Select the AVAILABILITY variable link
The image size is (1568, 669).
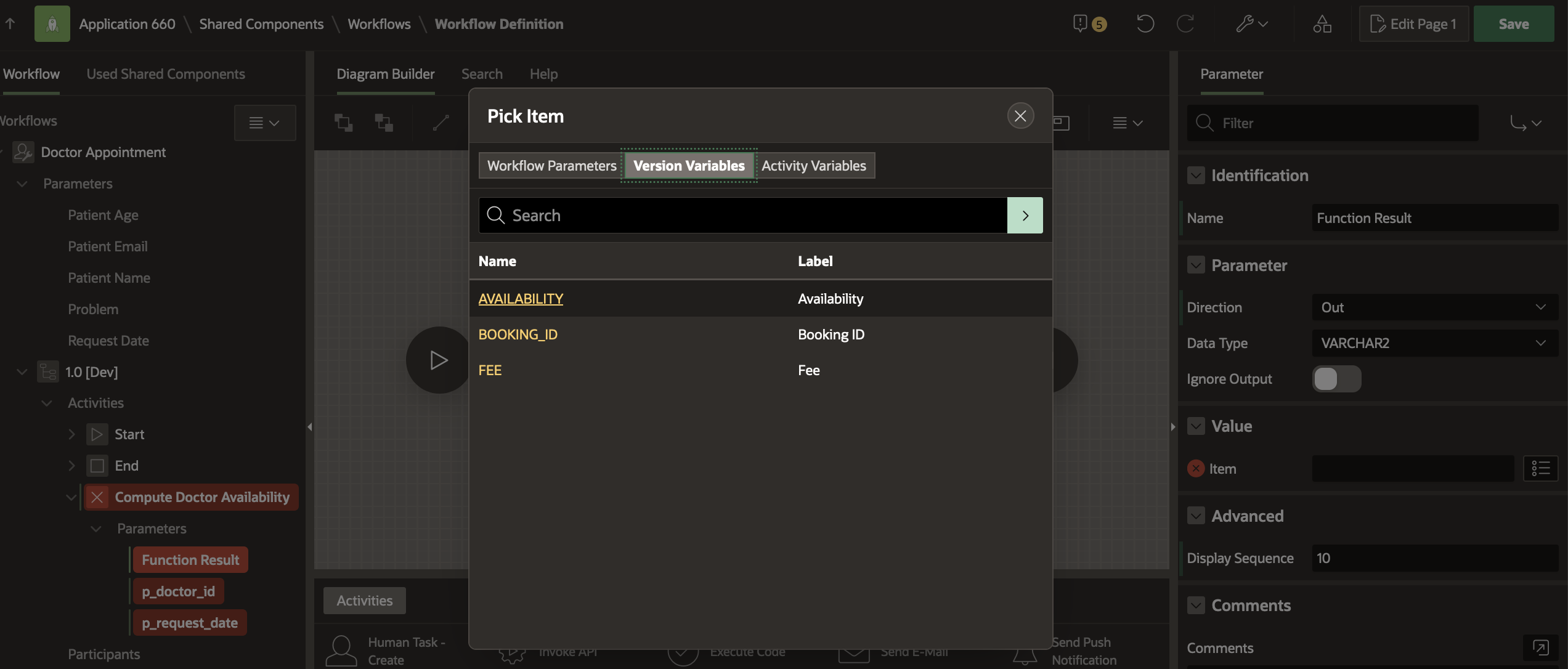(x=521, y=299)
